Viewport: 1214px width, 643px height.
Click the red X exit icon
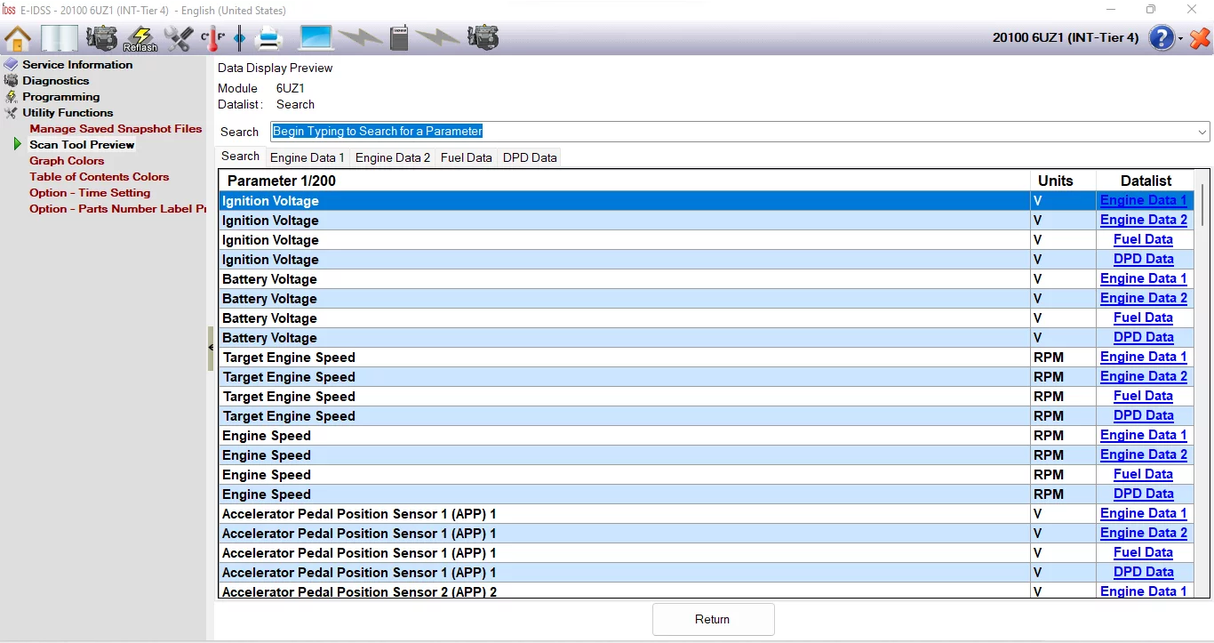tap(1200, 38)
